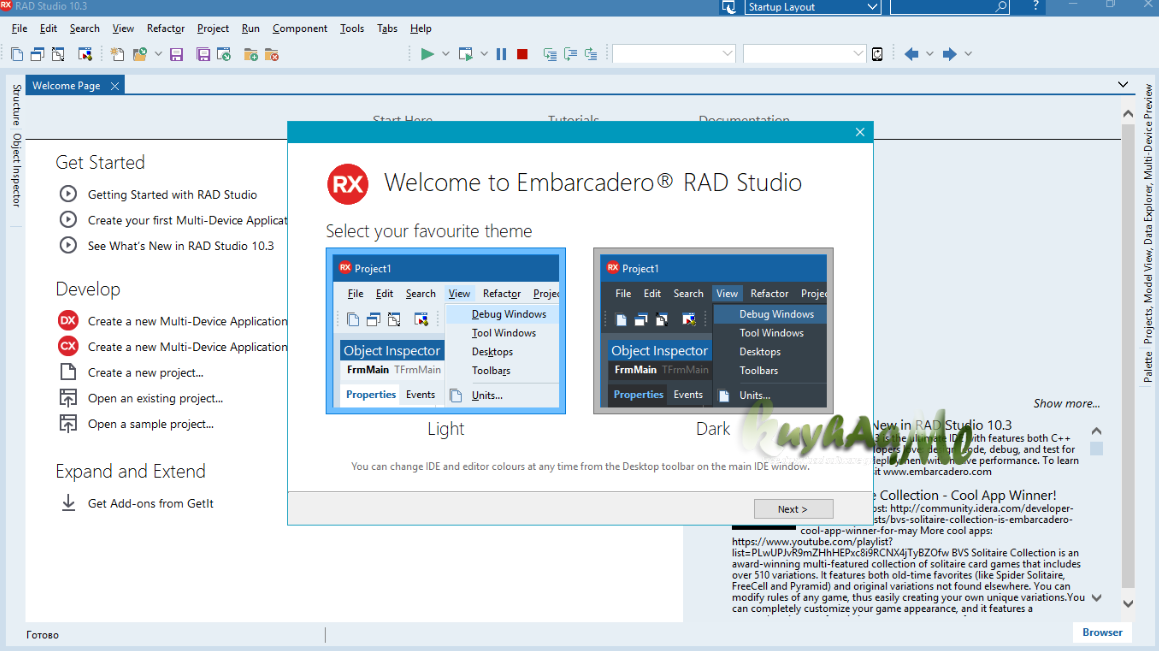Click the Remove File from Project icon
This screenshot has width=1159, height=651.
click(272, 54)
